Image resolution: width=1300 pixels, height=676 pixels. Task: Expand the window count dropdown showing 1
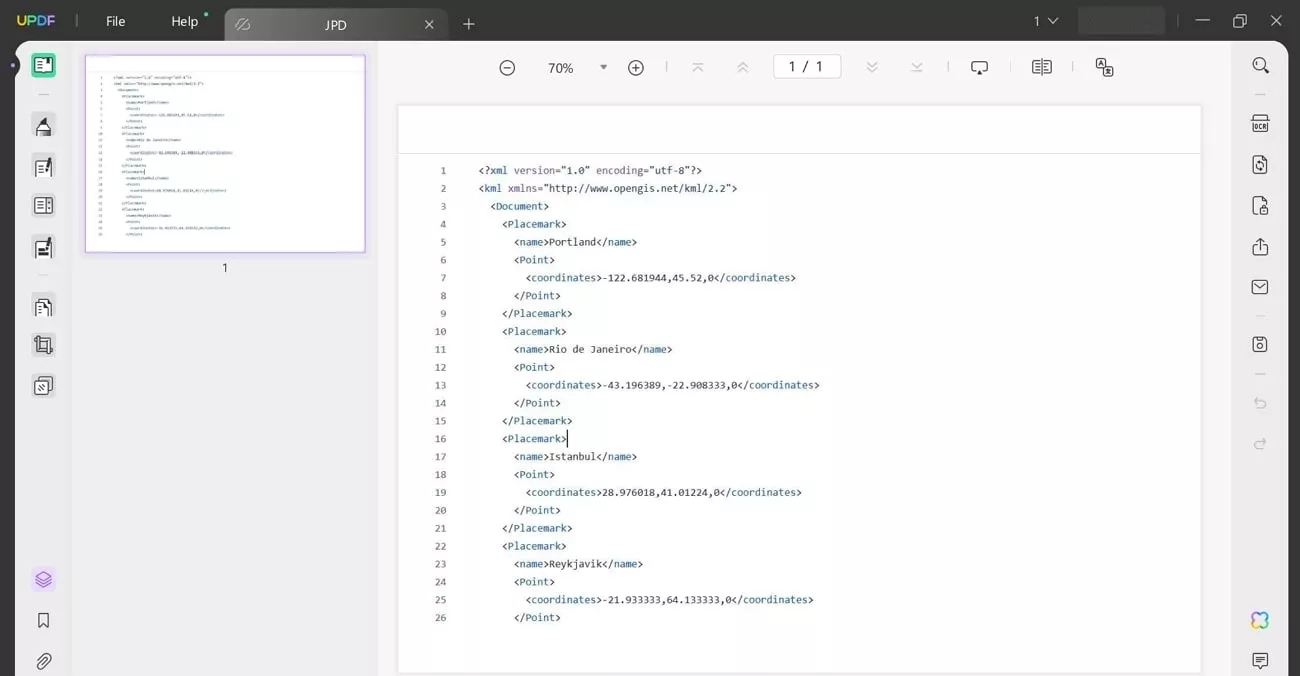click(1046, 21)
